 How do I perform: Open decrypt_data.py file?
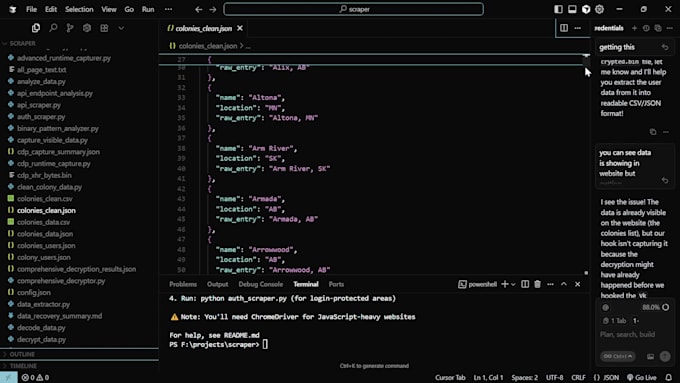pyautogui.click(x=41, y=339)
